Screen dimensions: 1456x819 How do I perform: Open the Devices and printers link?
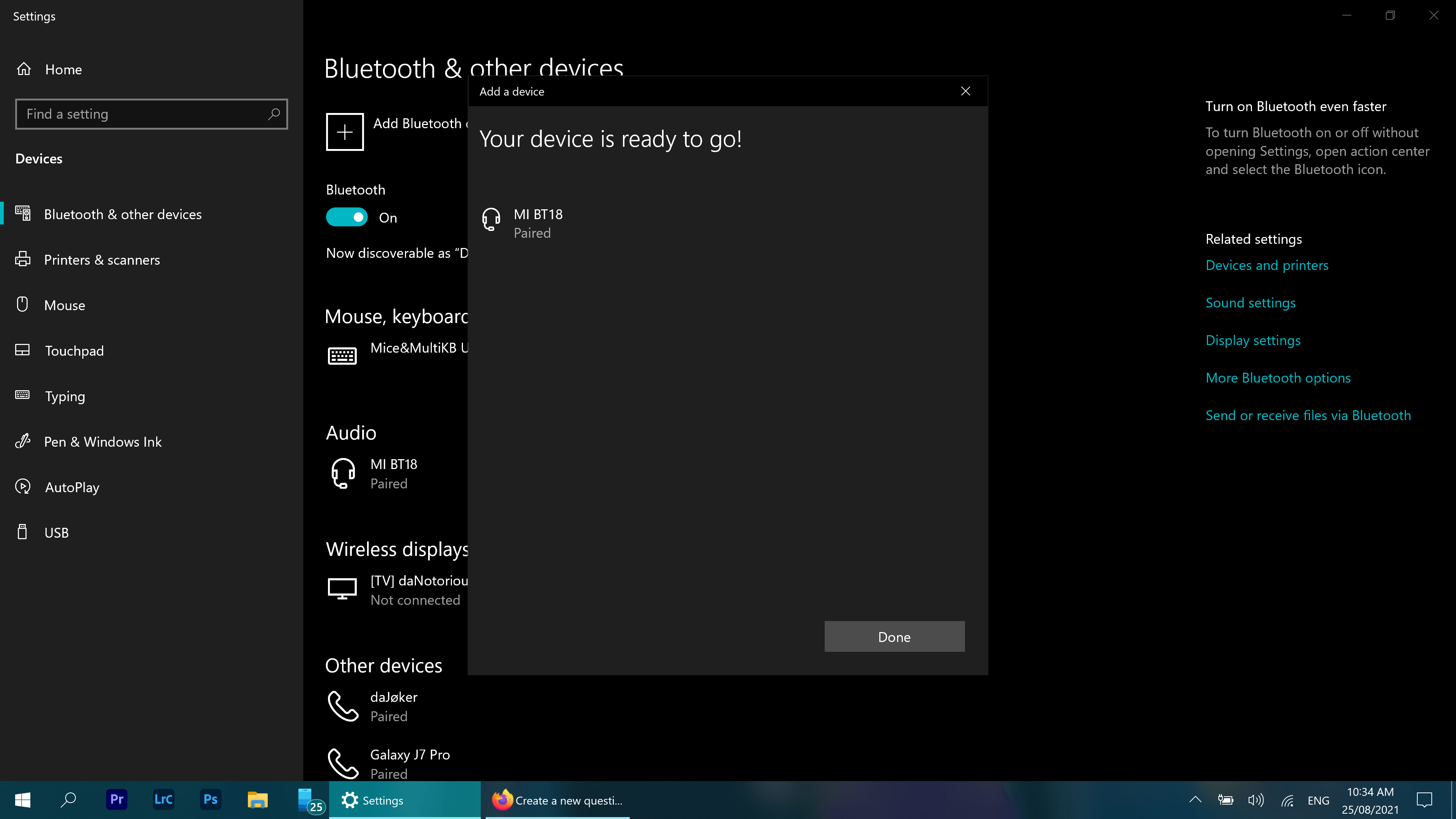click(1267, 265)
